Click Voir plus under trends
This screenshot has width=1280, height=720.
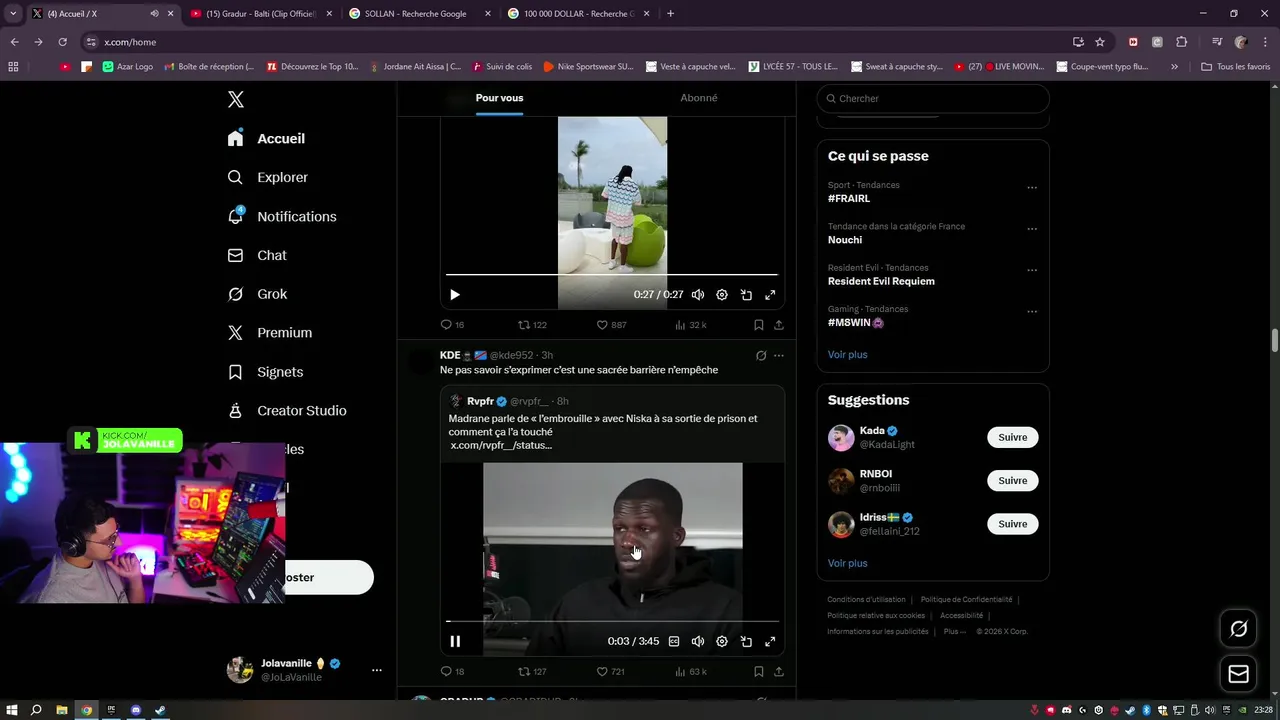pos(847,355)
